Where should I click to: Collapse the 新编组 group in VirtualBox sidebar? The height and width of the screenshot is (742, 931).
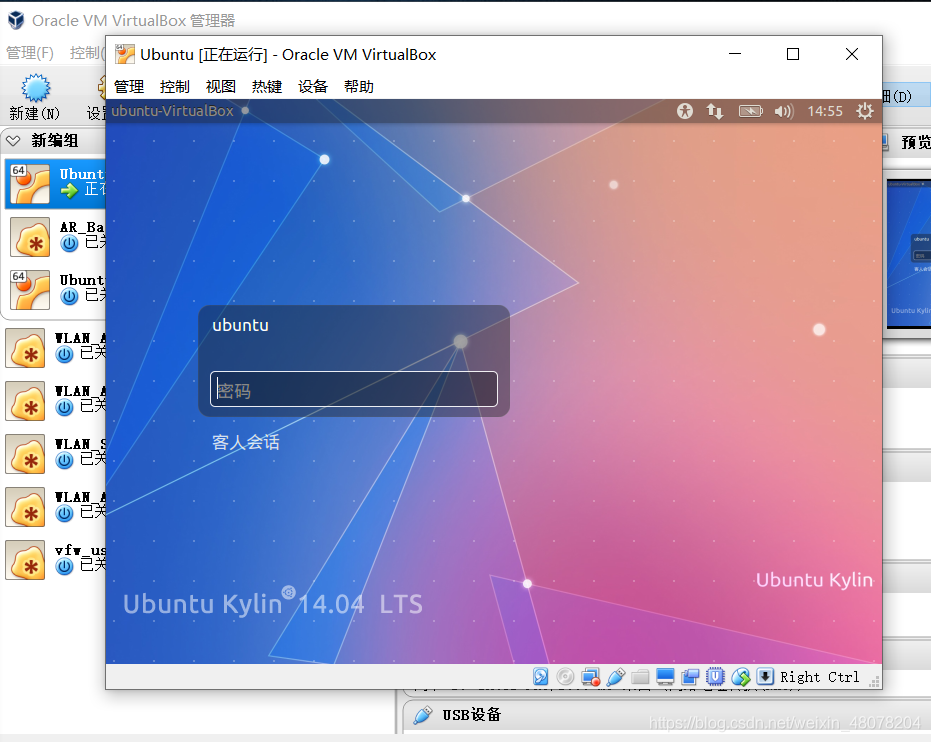pos(14,140)
